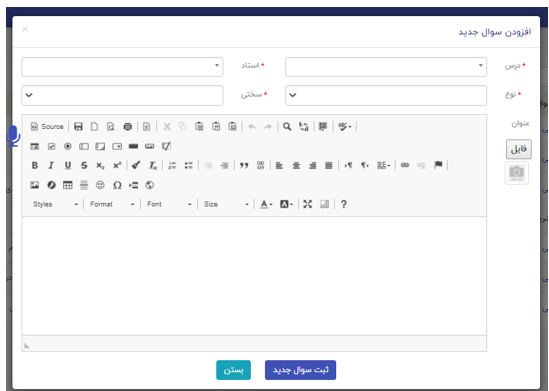549x391 pixels.
Task: Insert a horizontal line icon
Action: (84, 185)
